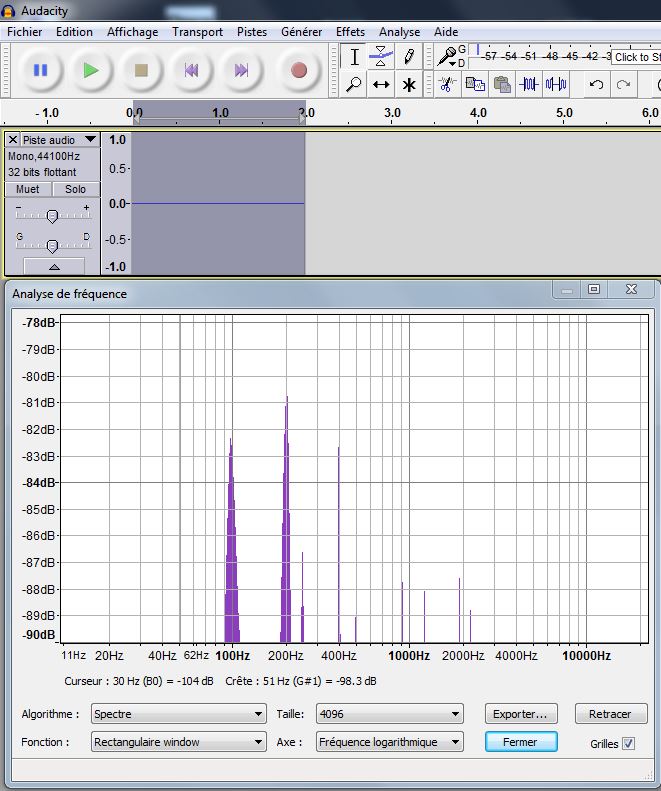Select the Draw pencil tool

click(408, 57)
